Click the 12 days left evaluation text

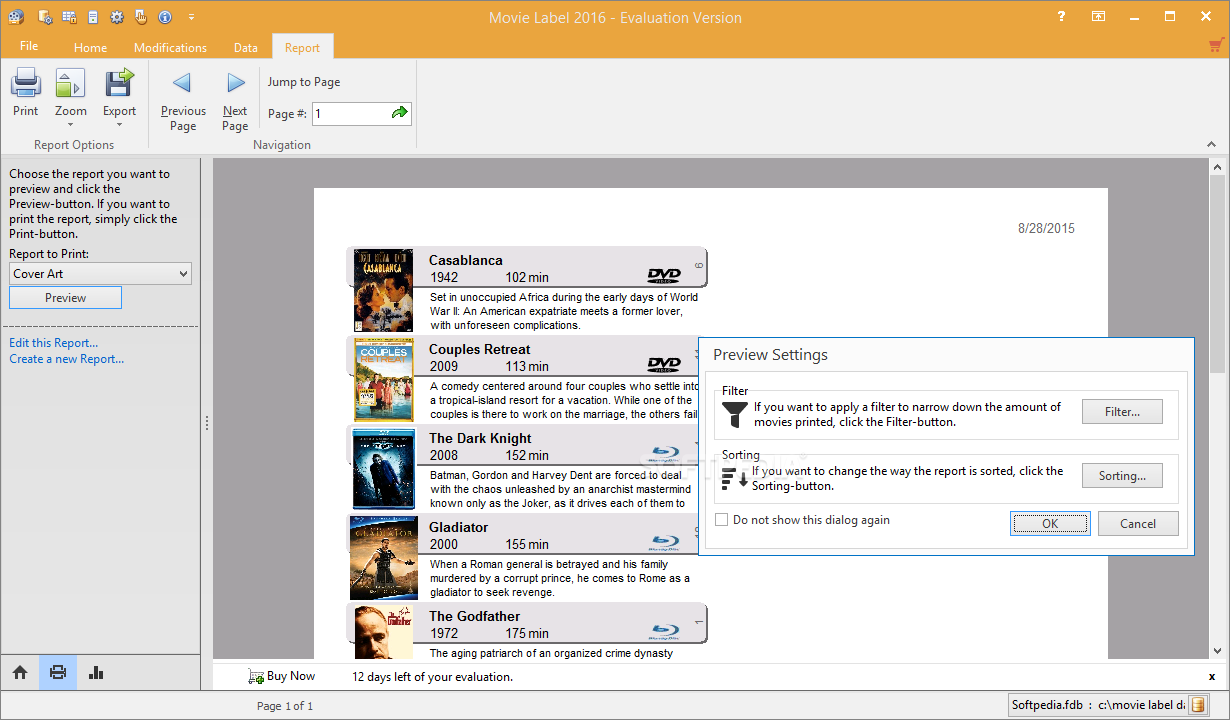pos(432,677)
